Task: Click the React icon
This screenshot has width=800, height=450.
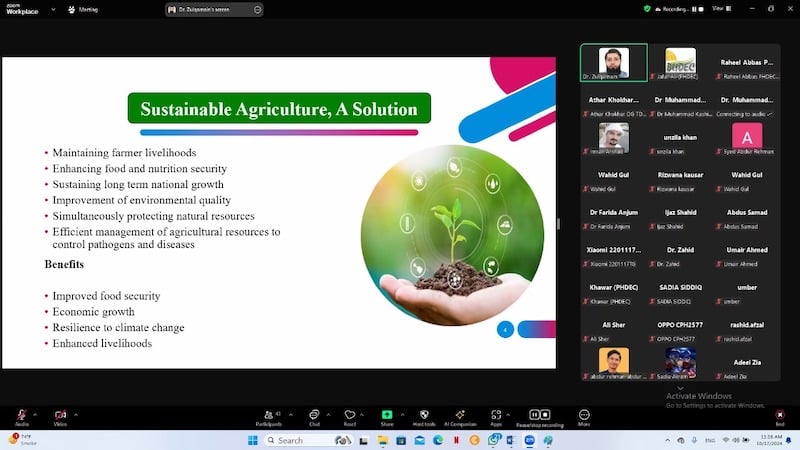Action: (350, 414)
